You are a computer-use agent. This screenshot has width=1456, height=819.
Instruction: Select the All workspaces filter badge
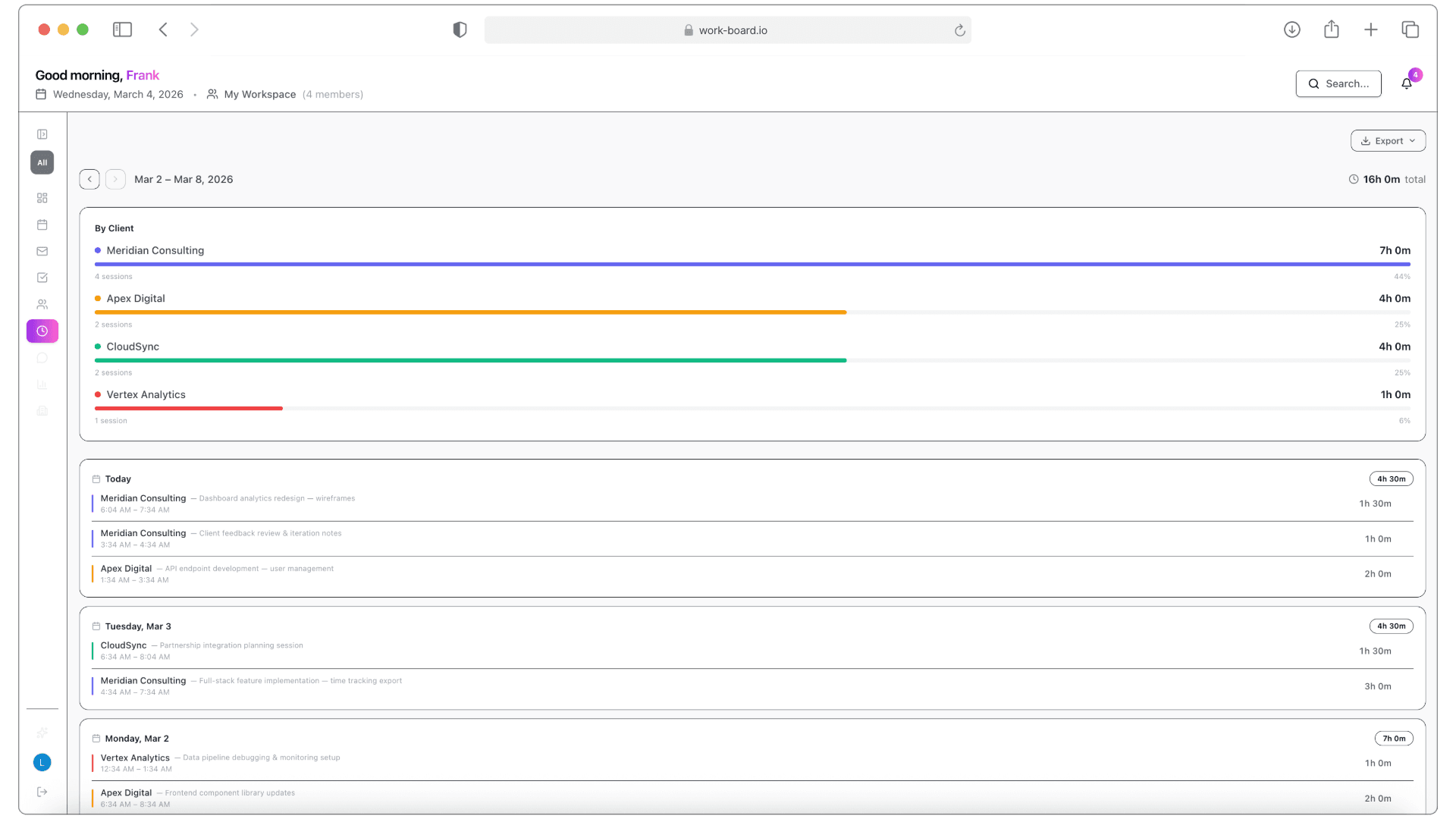click(42, 162)
